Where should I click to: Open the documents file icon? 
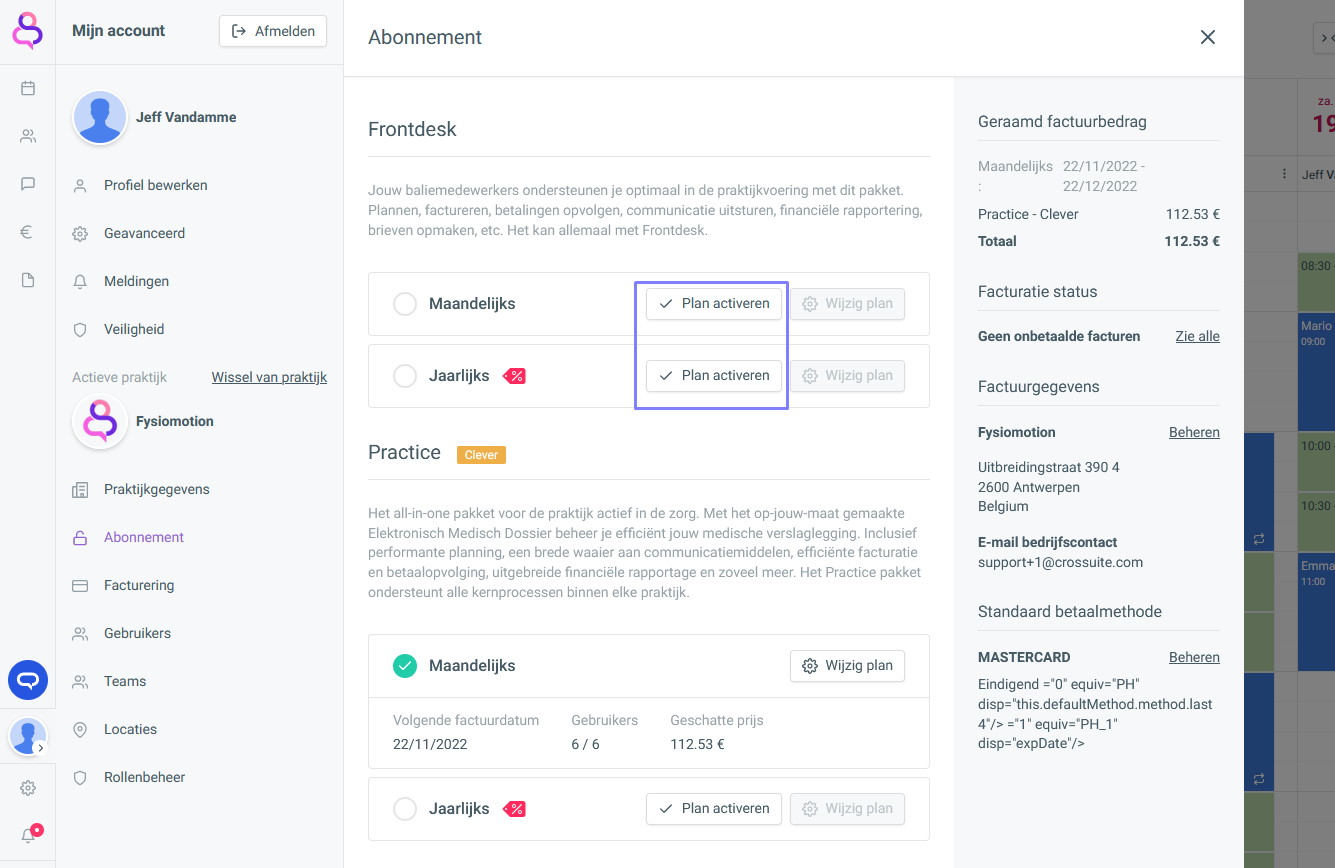pyautogui.click(x=28, y=280)
